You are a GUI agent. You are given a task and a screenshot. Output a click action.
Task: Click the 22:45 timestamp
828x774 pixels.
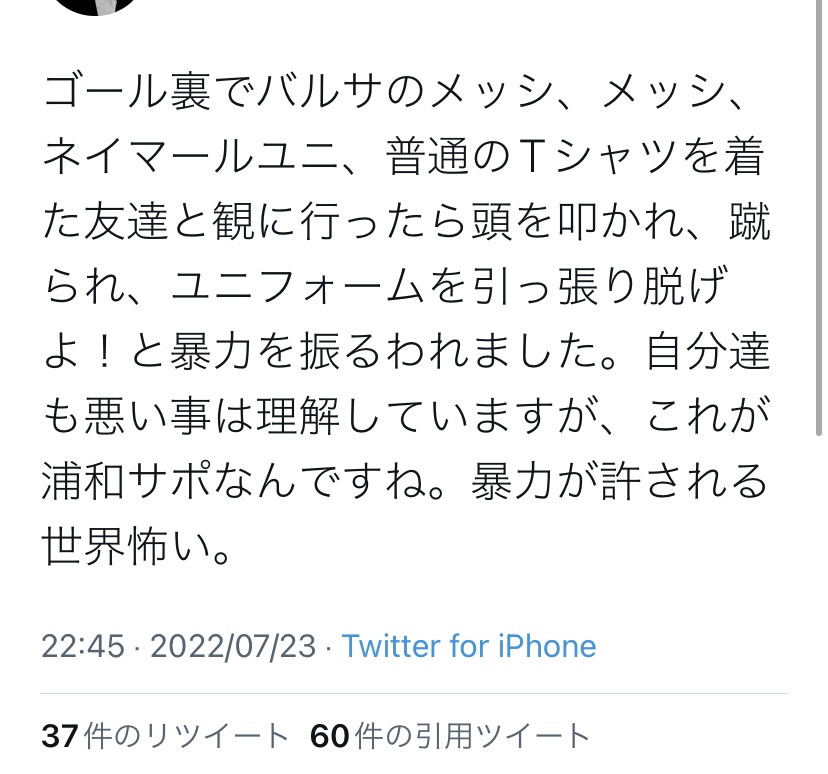(x=83, y=646)
